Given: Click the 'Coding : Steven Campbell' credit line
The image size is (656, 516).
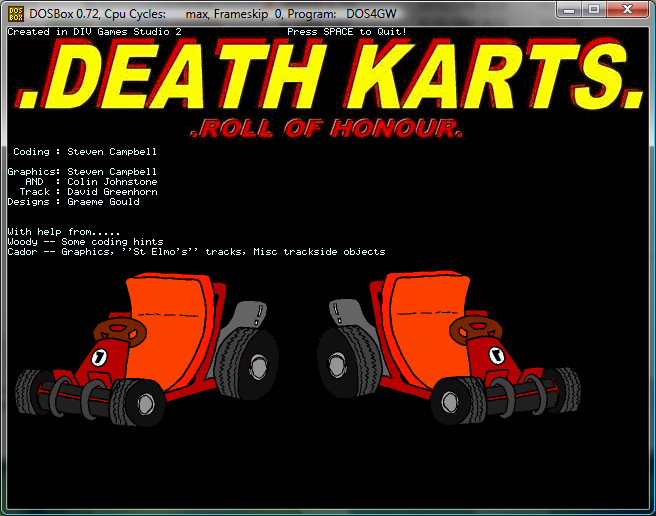Looking at the screenshot, I should (85, 151).
